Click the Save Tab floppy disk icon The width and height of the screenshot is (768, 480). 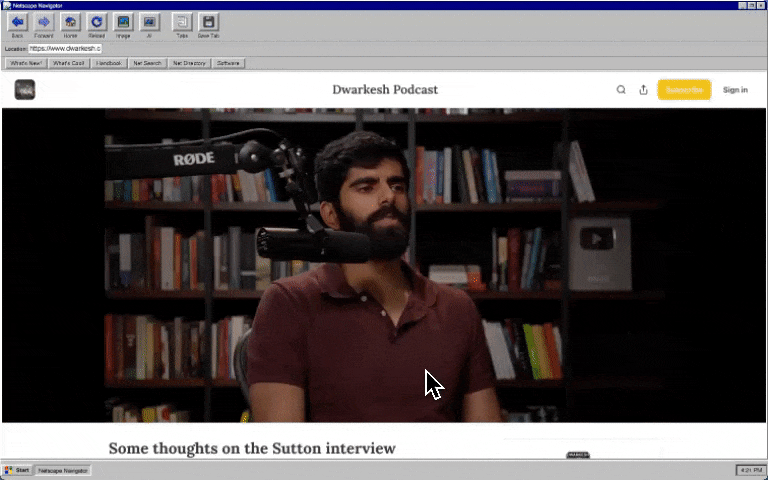coord(209,22)
